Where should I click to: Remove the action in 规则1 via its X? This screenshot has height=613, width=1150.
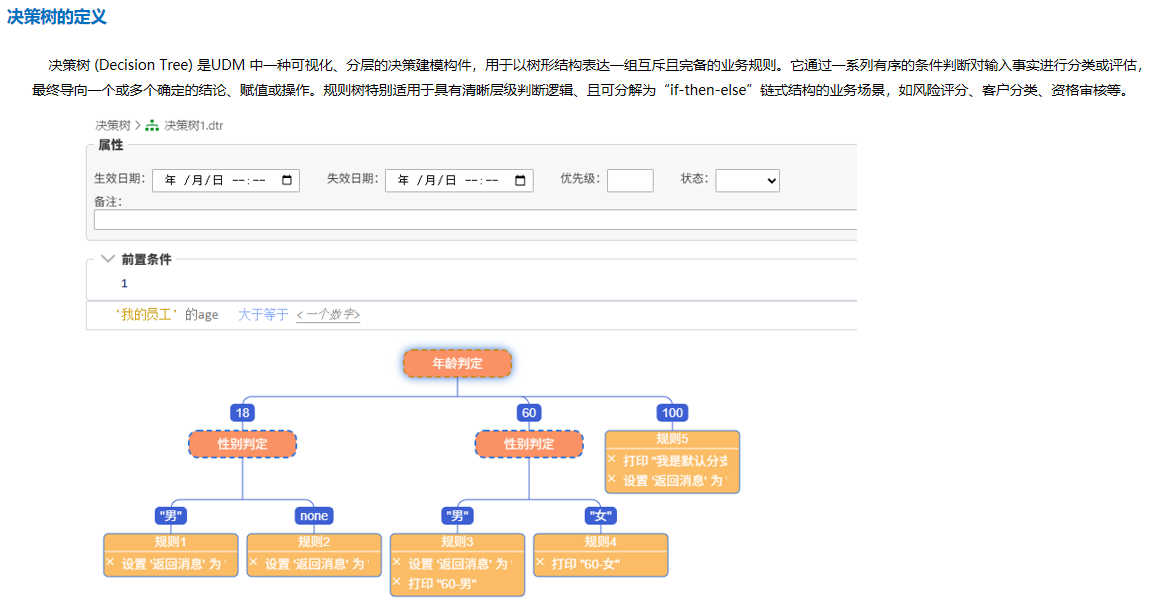coord(110,563)
